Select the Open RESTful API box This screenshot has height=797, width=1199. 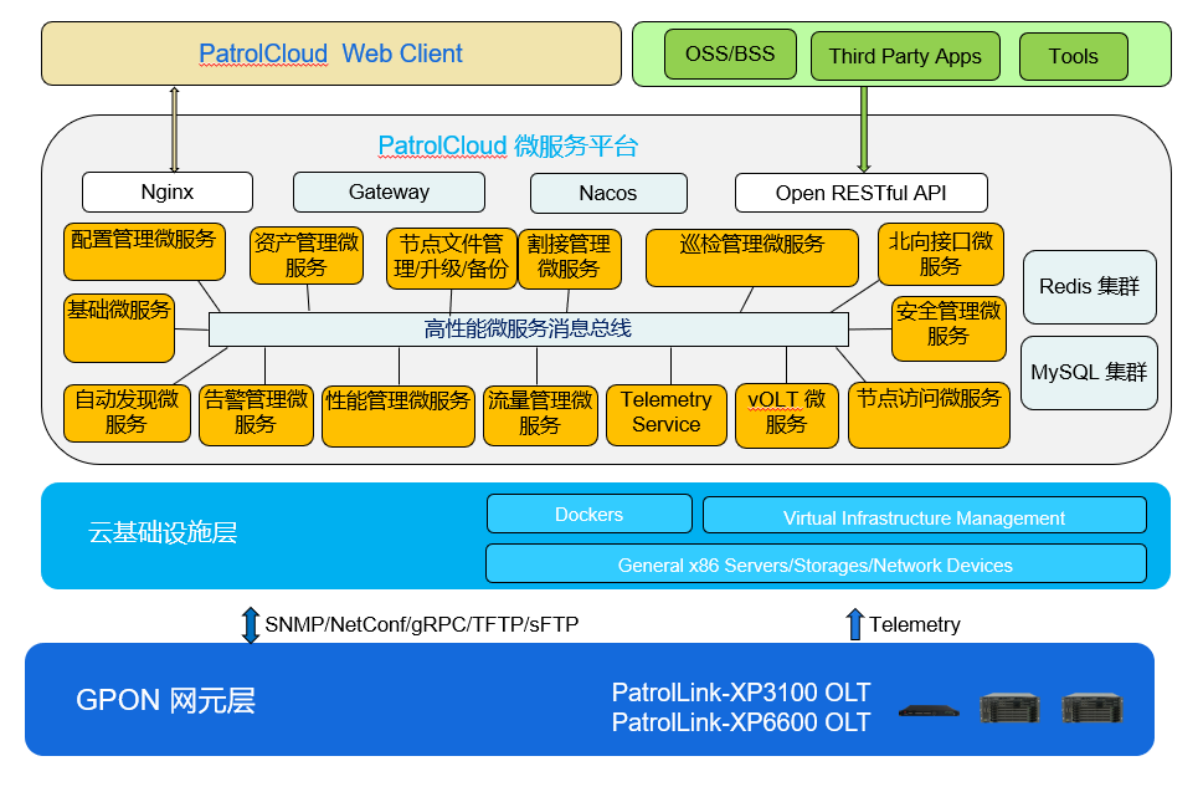pyautogui.click(x=861, y=193)
